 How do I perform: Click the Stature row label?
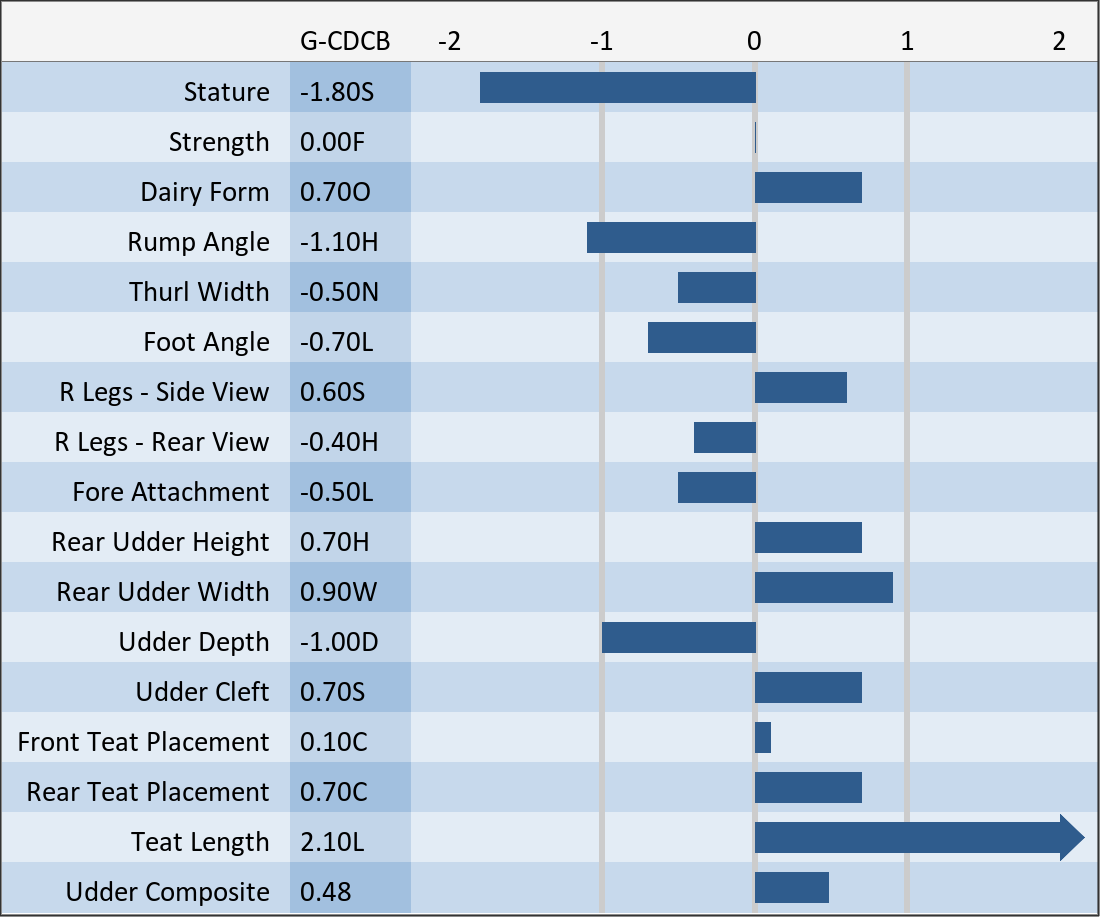pos(226,92)
